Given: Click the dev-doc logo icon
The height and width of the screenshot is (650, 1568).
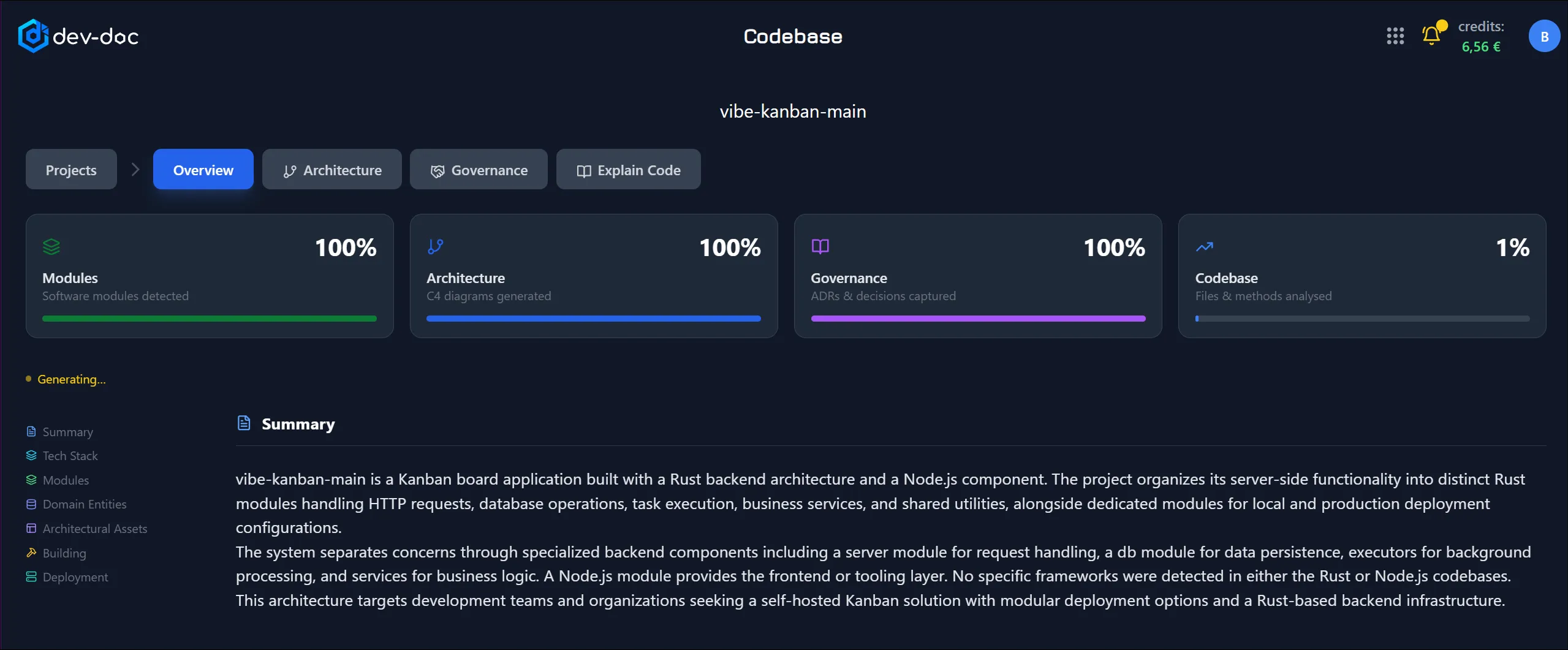Looking at the screenshot, I should 32,36.
